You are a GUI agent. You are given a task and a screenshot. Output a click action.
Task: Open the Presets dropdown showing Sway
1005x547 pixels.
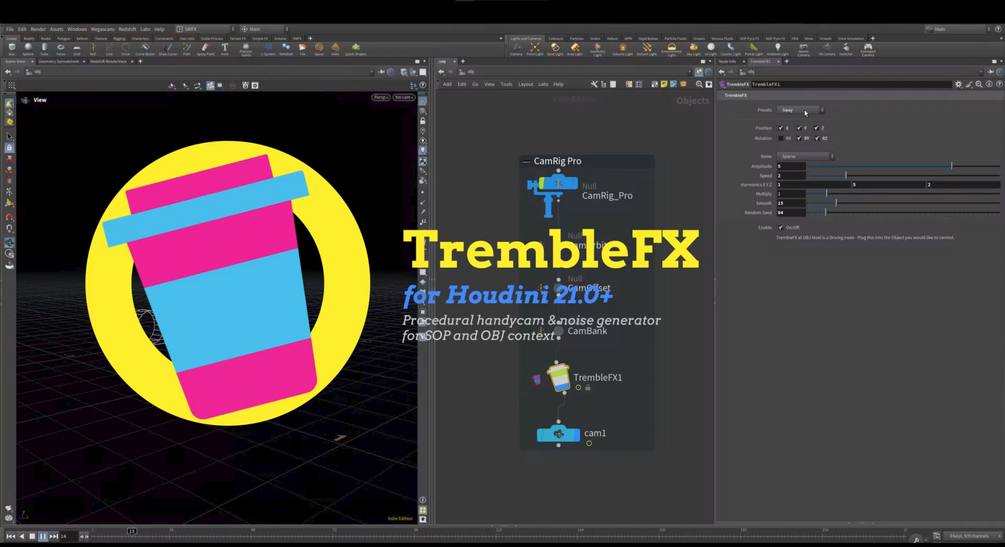[801, 110]
